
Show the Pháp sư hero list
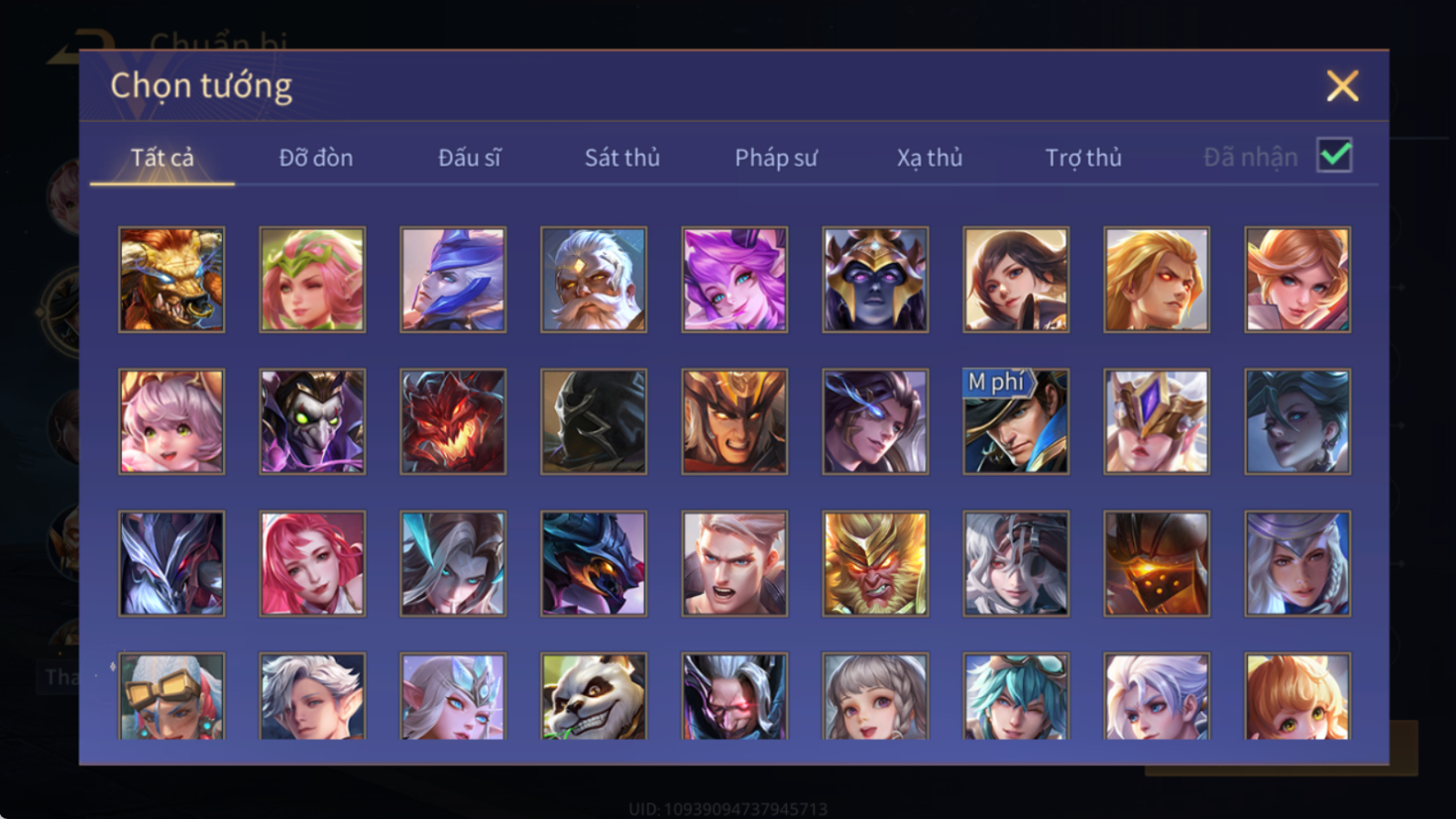[776, 158]
